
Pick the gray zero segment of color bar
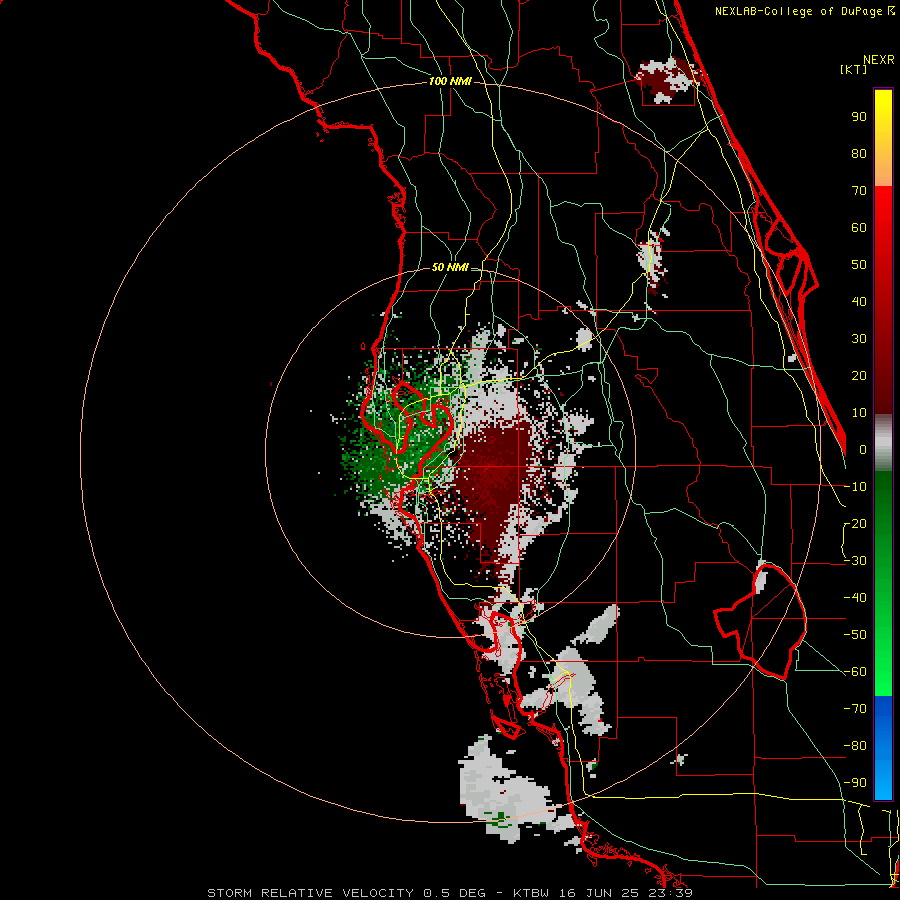pos(883,443)
